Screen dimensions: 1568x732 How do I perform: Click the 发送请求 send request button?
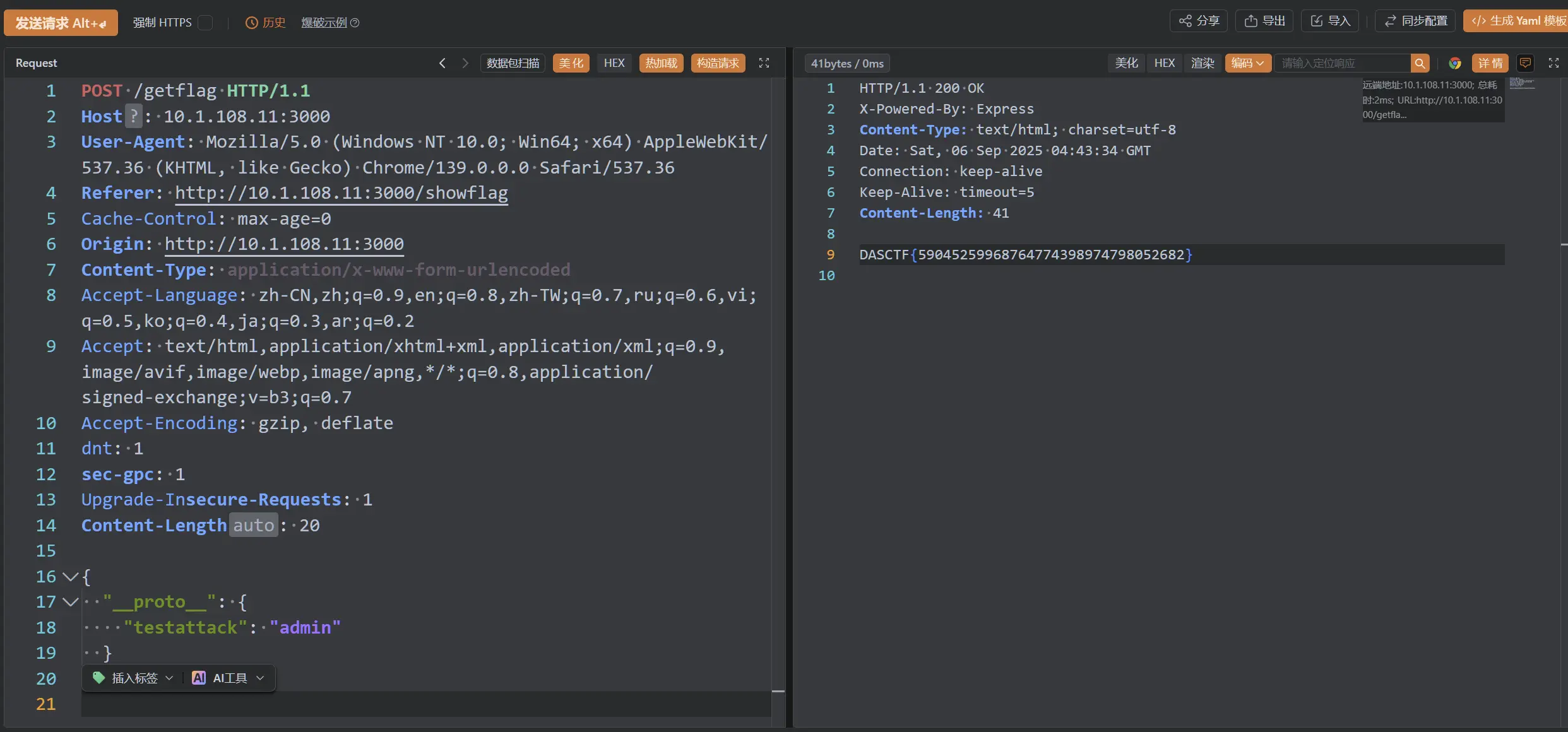[x=61, y=23]
